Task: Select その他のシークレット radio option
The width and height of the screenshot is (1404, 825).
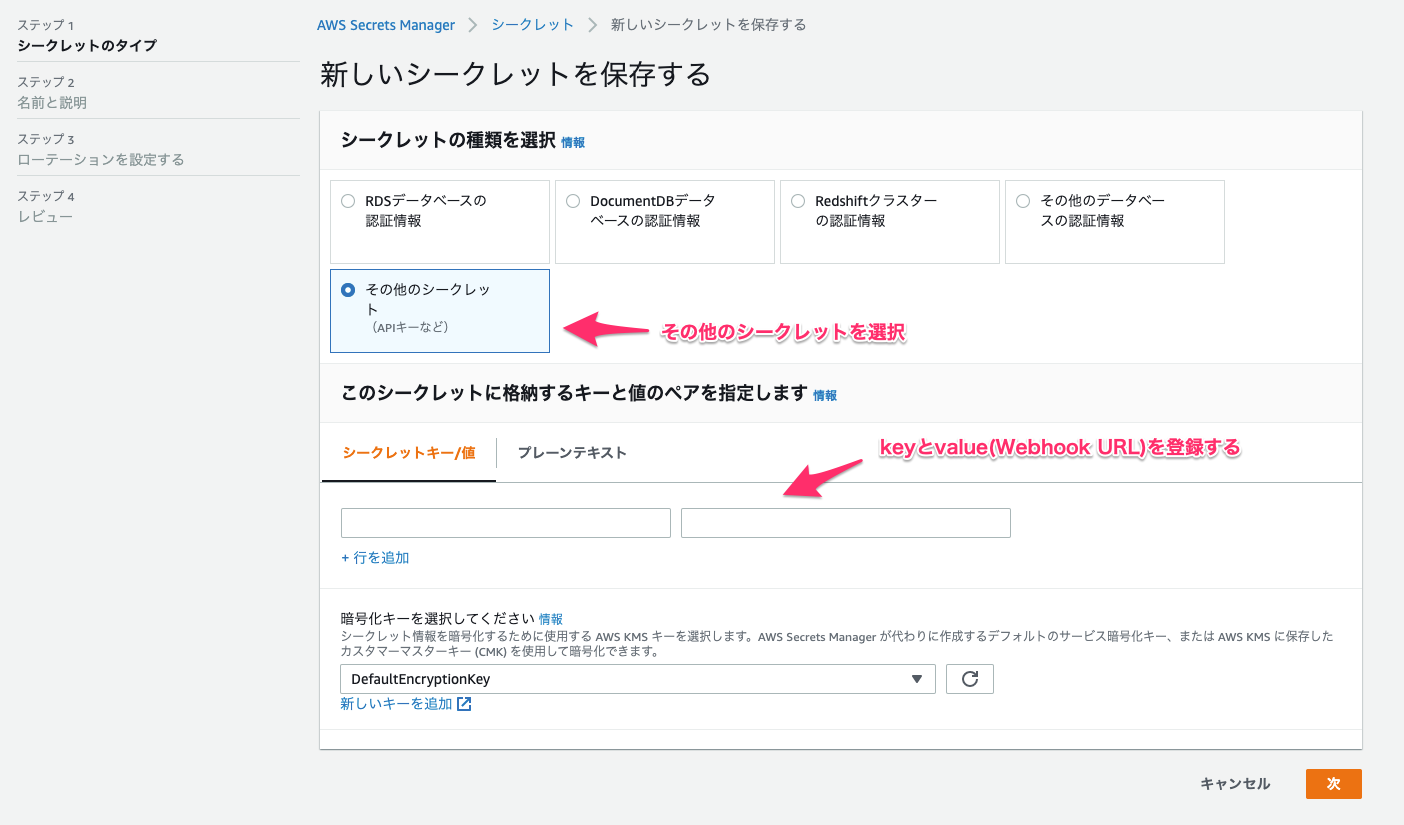Action: (x=348, y=290)
